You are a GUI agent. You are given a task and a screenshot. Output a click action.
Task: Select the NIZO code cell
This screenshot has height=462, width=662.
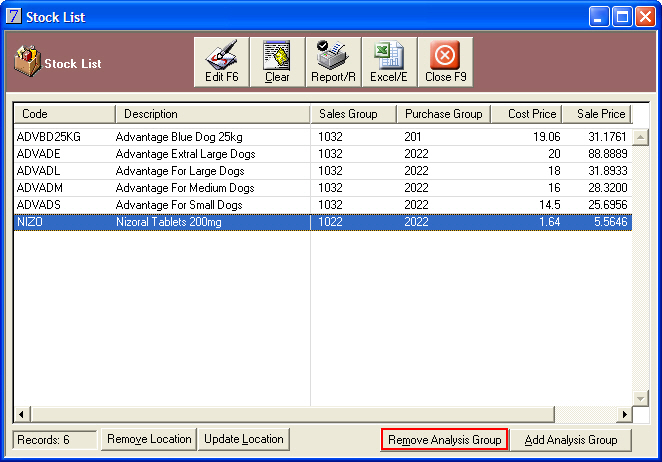click(x=30, y=222)
